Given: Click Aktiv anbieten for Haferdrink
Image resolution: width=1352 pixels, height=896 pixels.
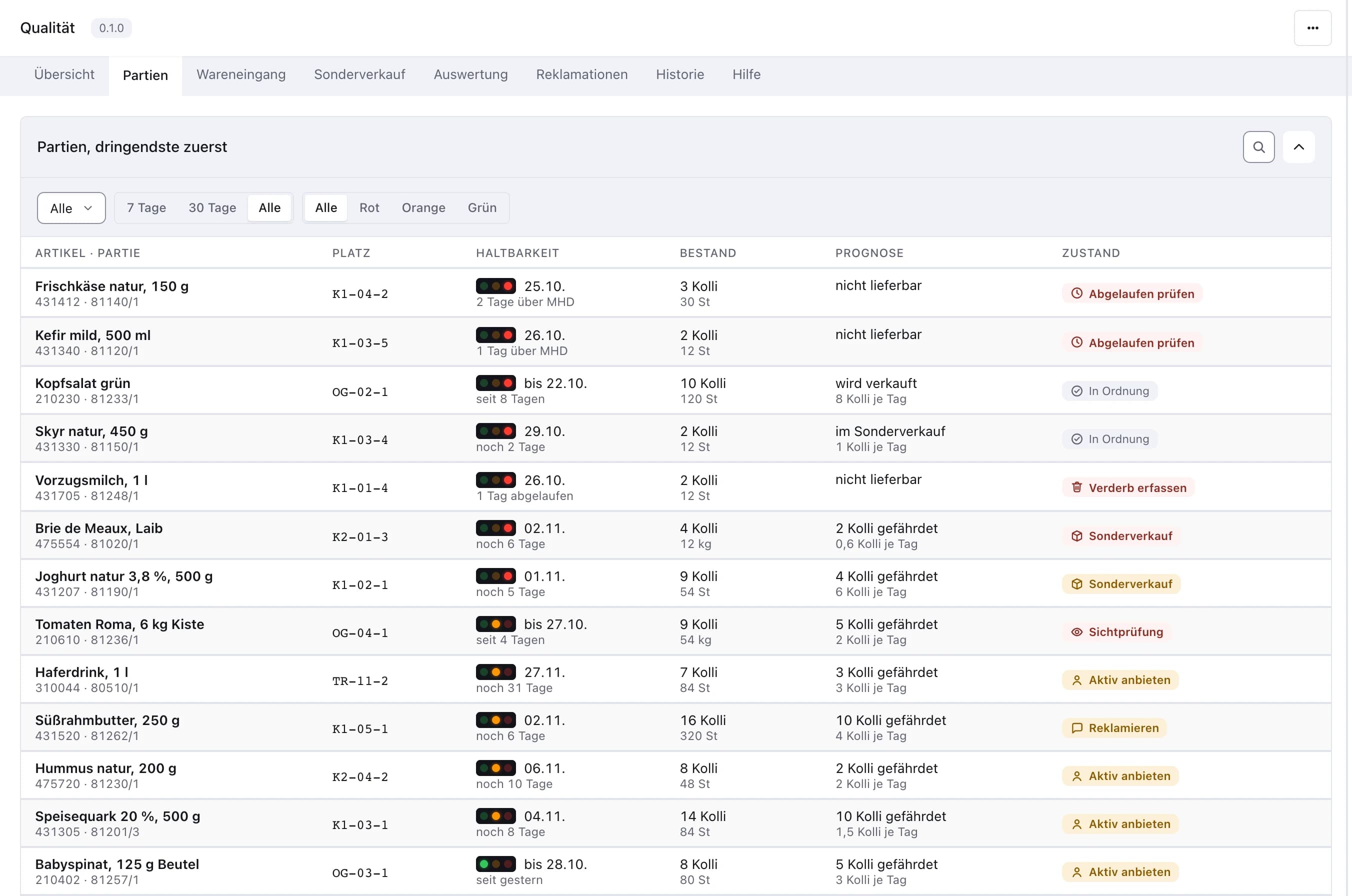Looking at the screenshot, I should pyautogui.click(x=1120, y=680).
